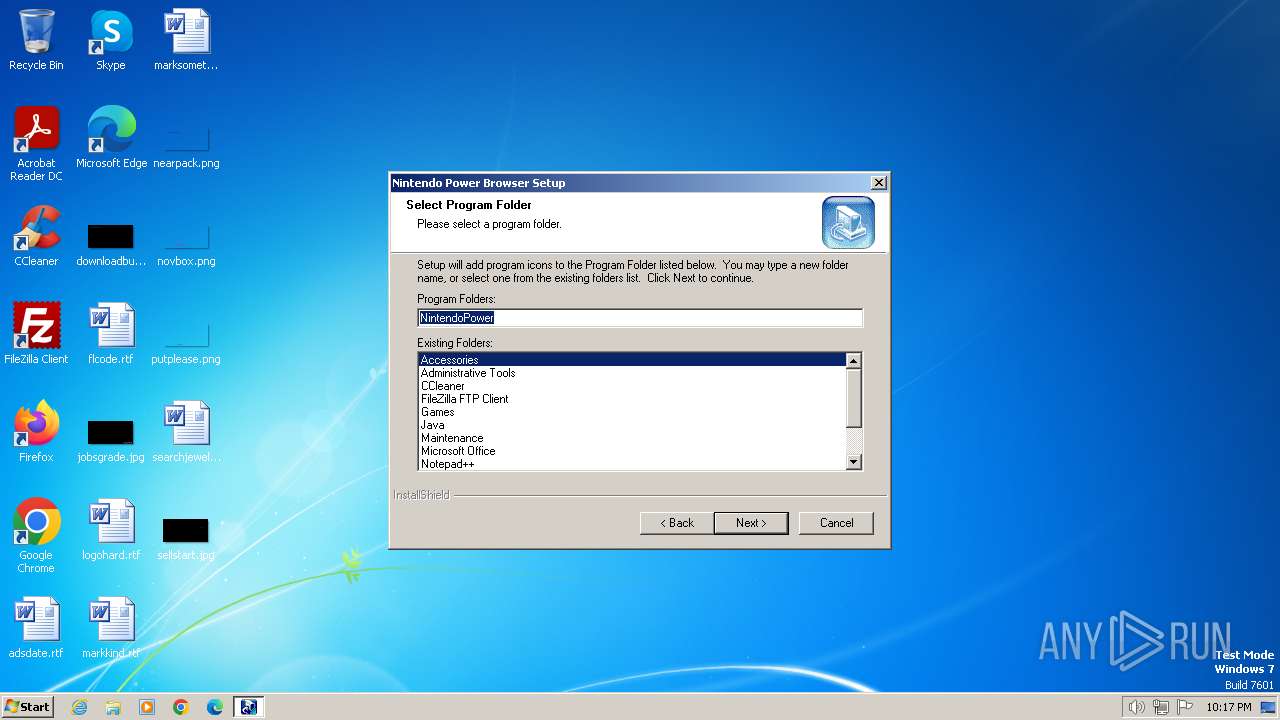Launch Edge from the taskbar
Image resolution: width=1280 pixels, height=720 pixels.
point(215,707)
